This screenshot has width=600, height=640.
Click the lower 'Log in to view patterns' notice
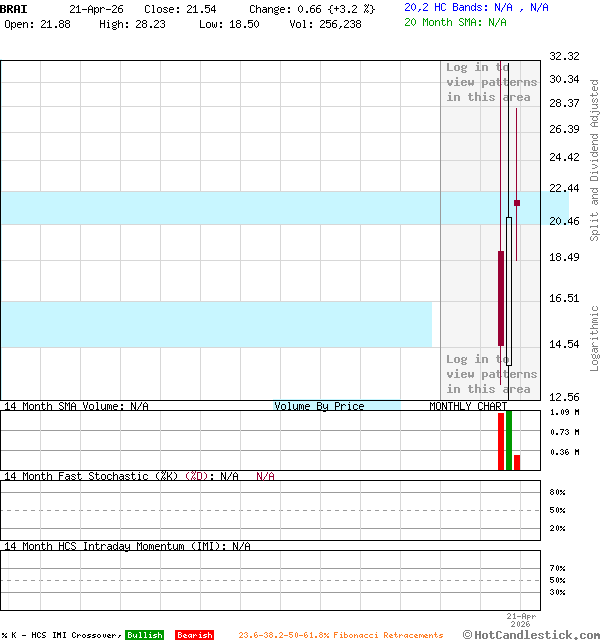(490, 374)
